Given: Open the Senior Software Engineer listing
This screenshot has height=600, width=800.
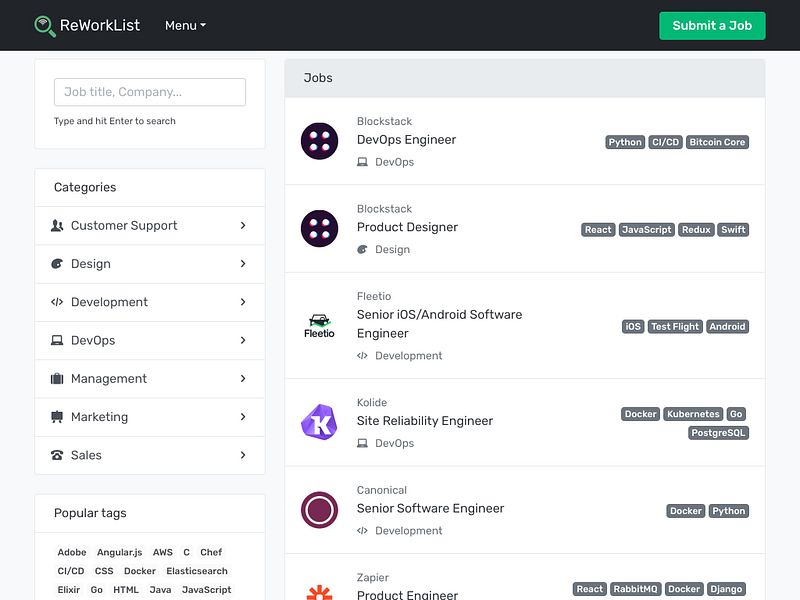Looking at the screenshot, I should (x=430, y=508).
